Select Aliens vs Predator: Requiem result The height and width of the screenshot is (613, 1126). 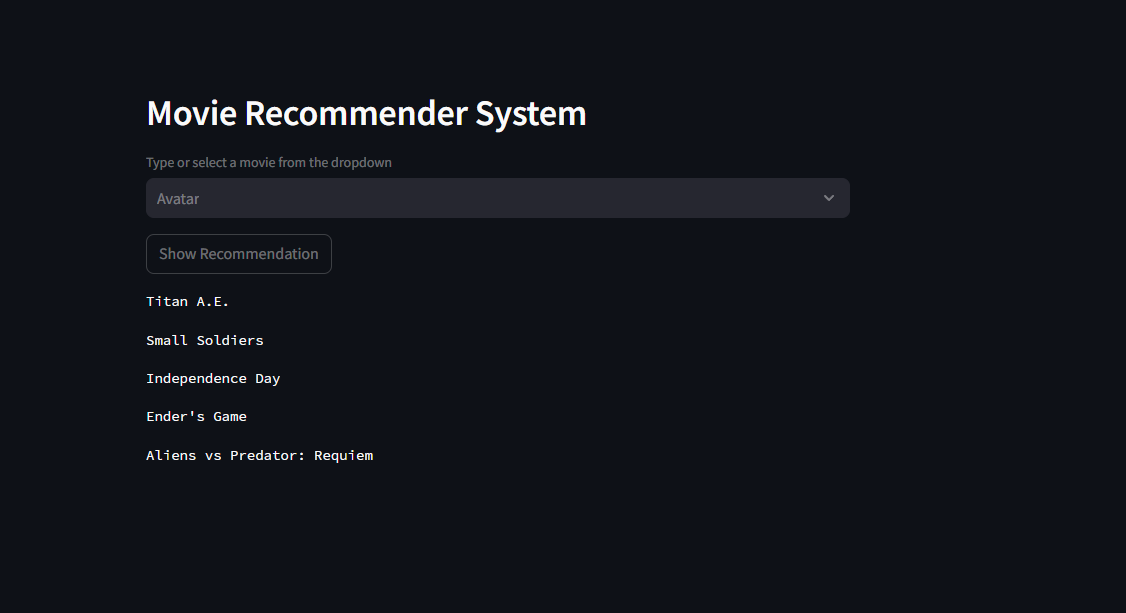point(259,456)
